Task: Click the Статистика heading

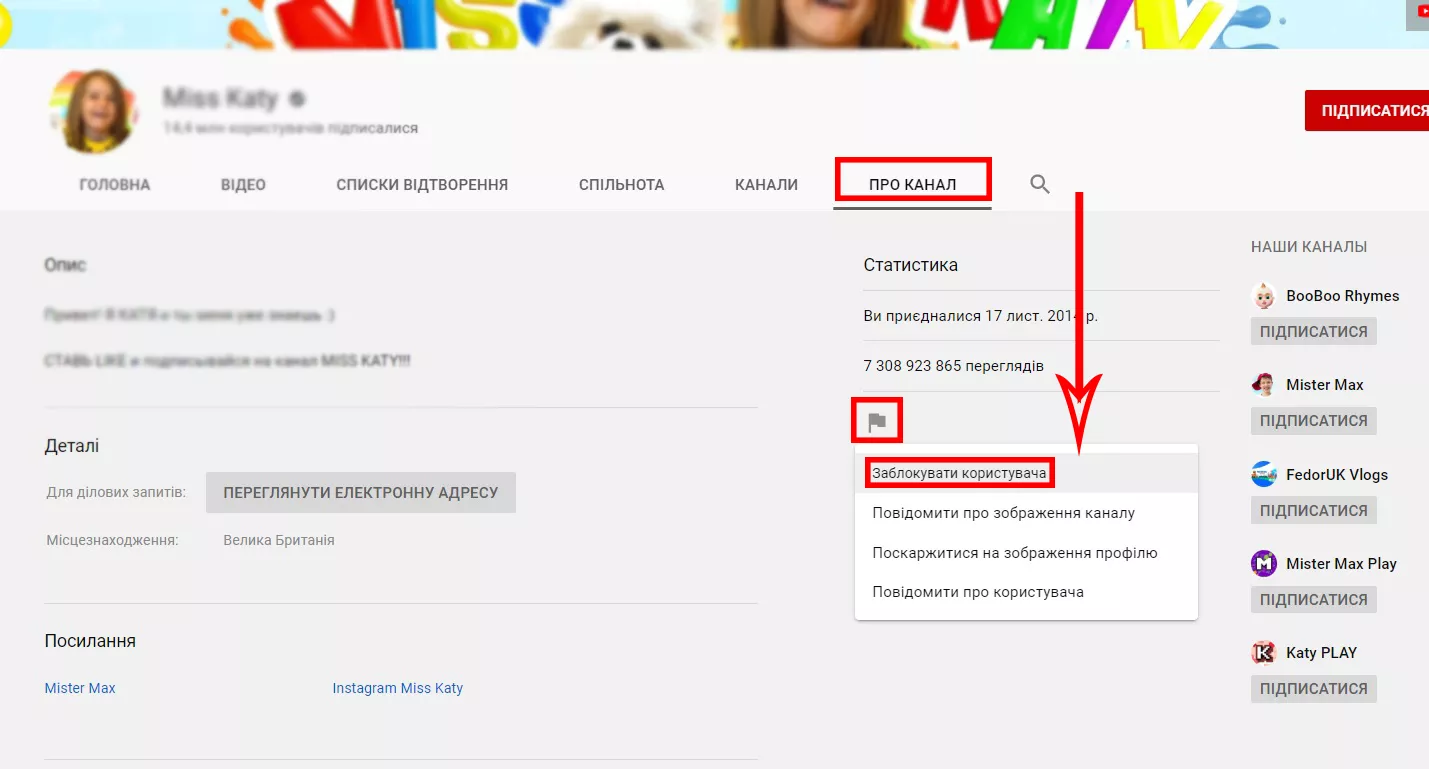Action: [911, 265]
